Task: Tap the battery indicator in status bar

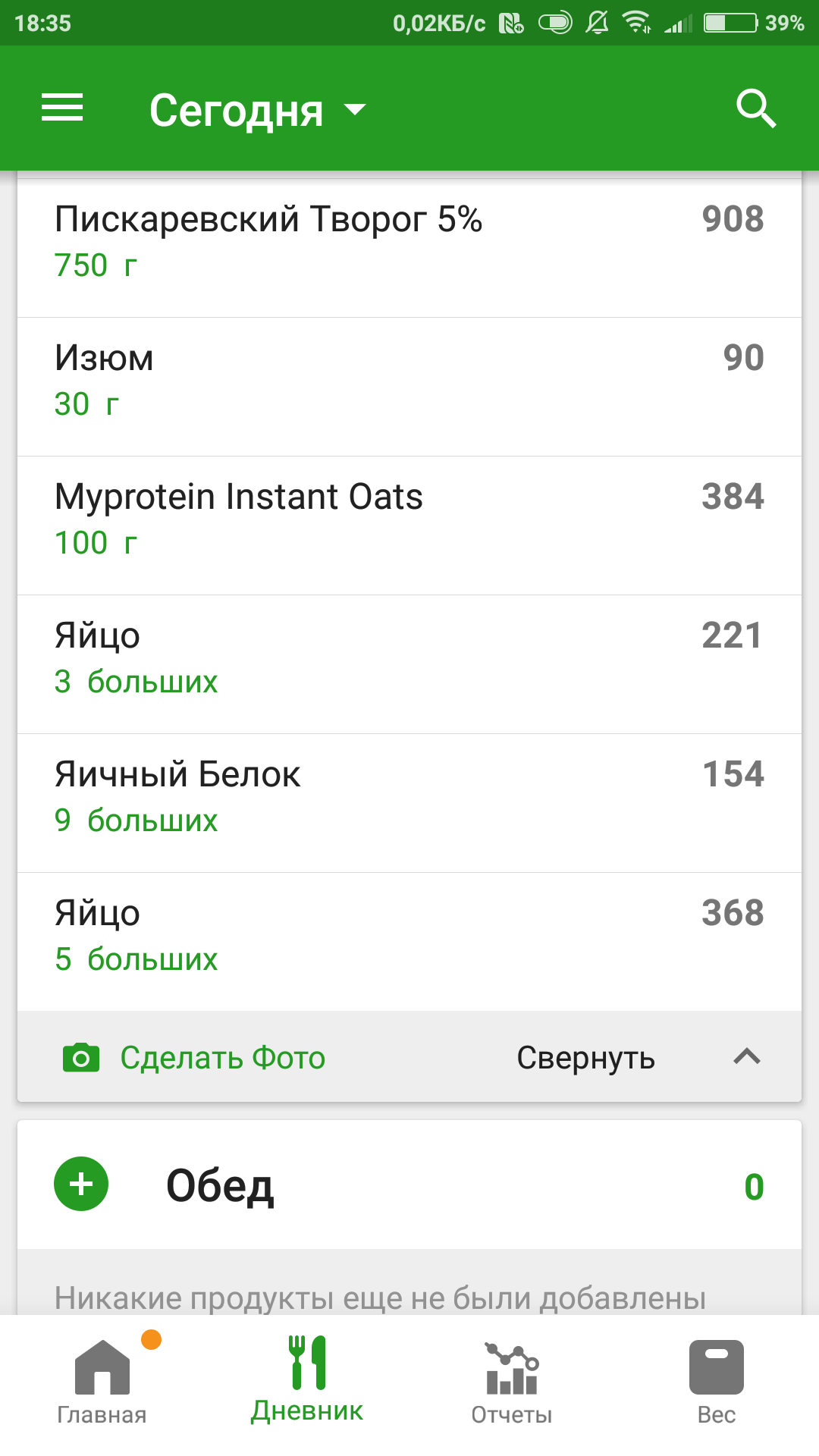Action: point(730,23)
